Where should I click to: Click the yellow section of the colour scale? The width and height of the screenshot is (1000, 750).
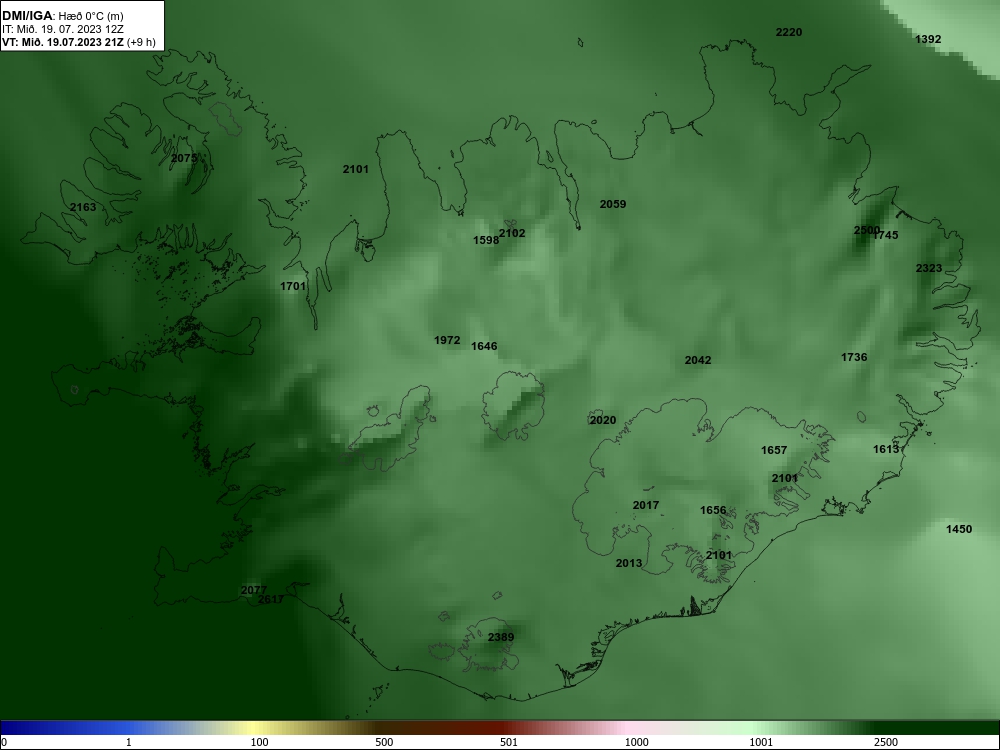pos(255,728)
